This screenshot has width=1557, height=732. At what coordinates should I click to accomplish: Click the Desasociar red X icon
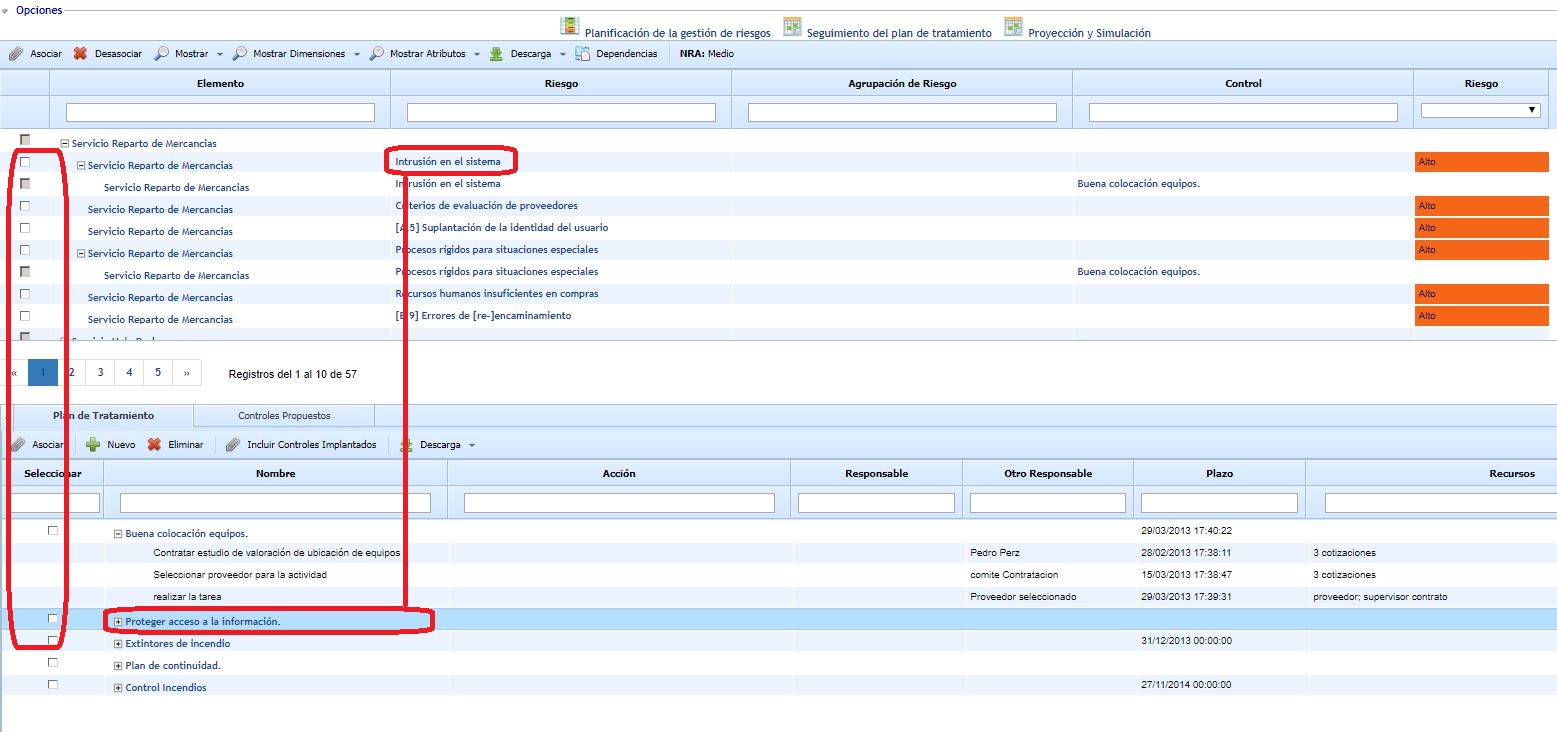click(x=80, y=54)
